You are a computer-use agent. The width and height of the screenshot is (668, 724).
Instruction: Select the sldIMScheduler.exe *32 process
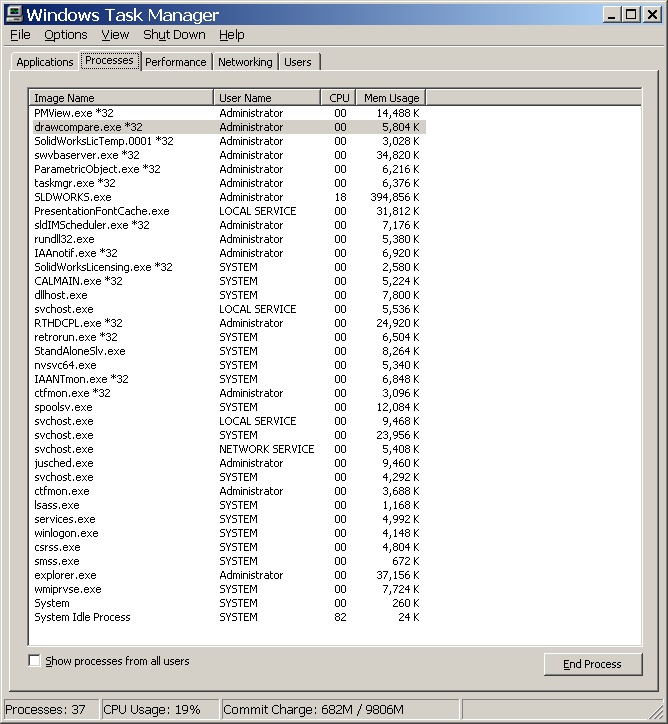(x=229, y=225)
